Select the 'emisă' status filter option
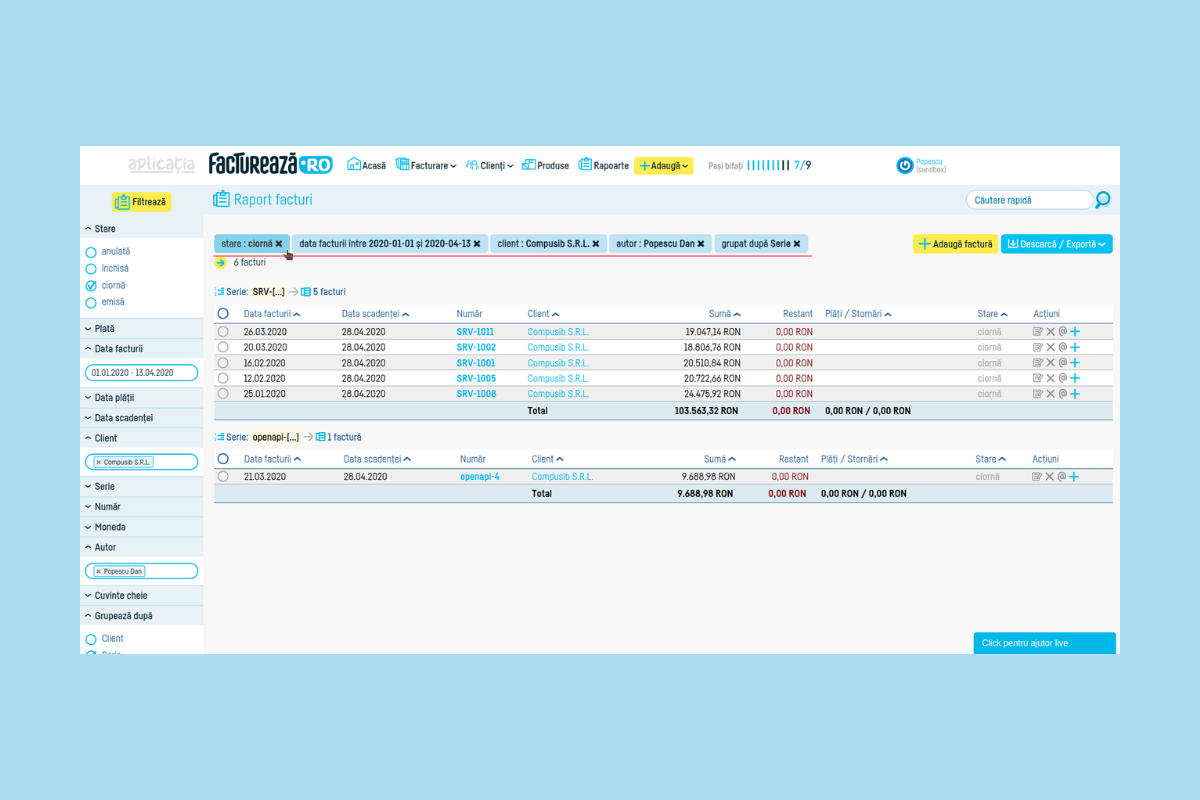1200x800 pixels. pos(91,302)
